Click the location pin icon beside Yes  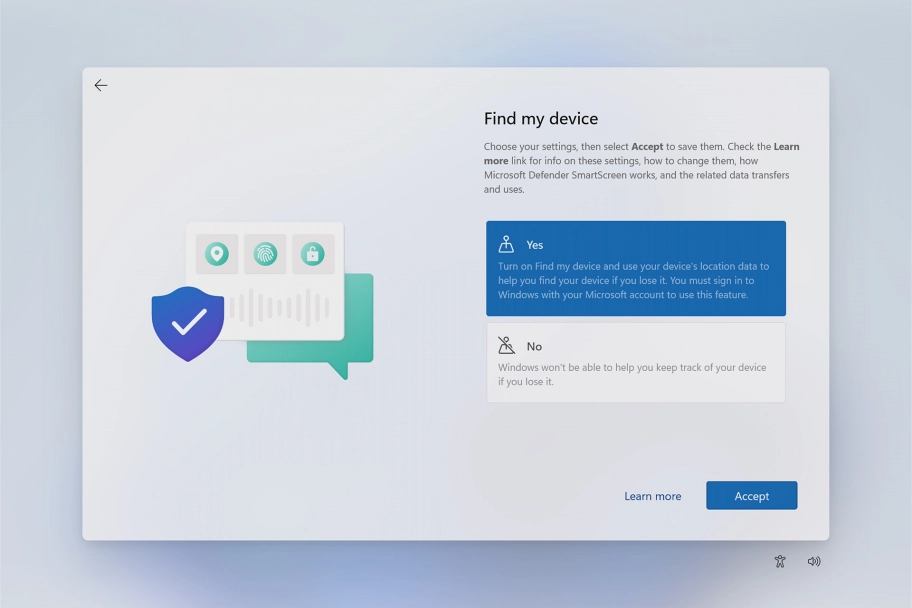506,244
